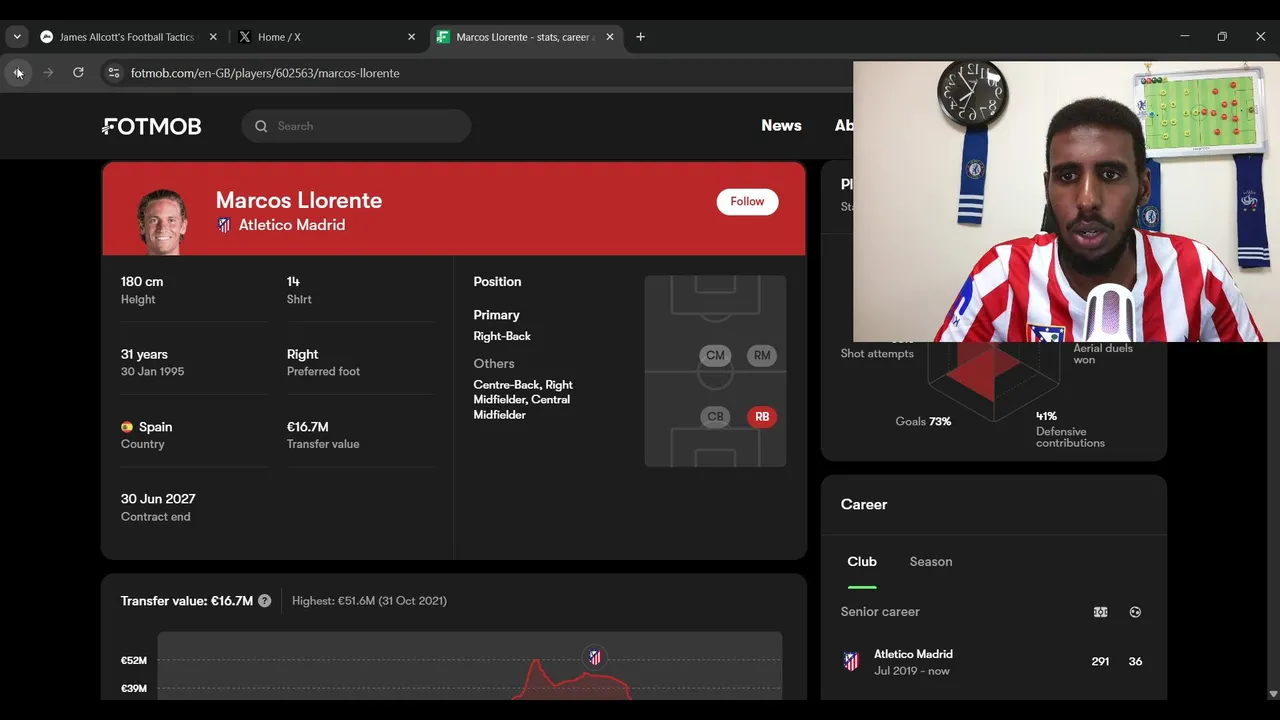Open a new browser tab
The height and width of the screenshot is (720, 1280).
640,37
